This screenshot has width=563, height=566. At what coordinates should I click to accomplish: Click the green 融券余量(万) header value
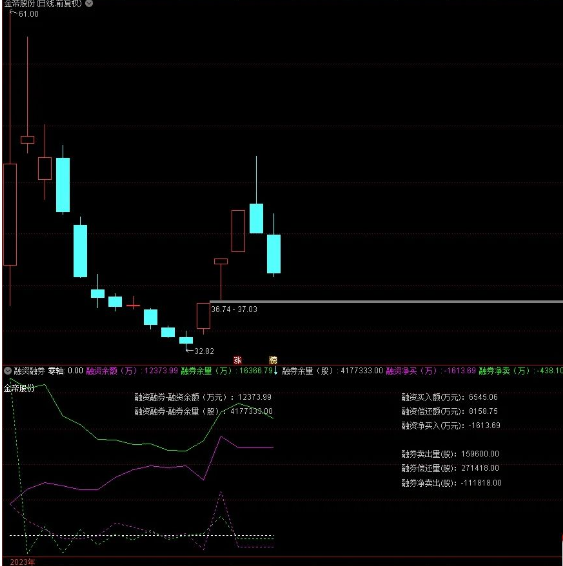point(227,371)
